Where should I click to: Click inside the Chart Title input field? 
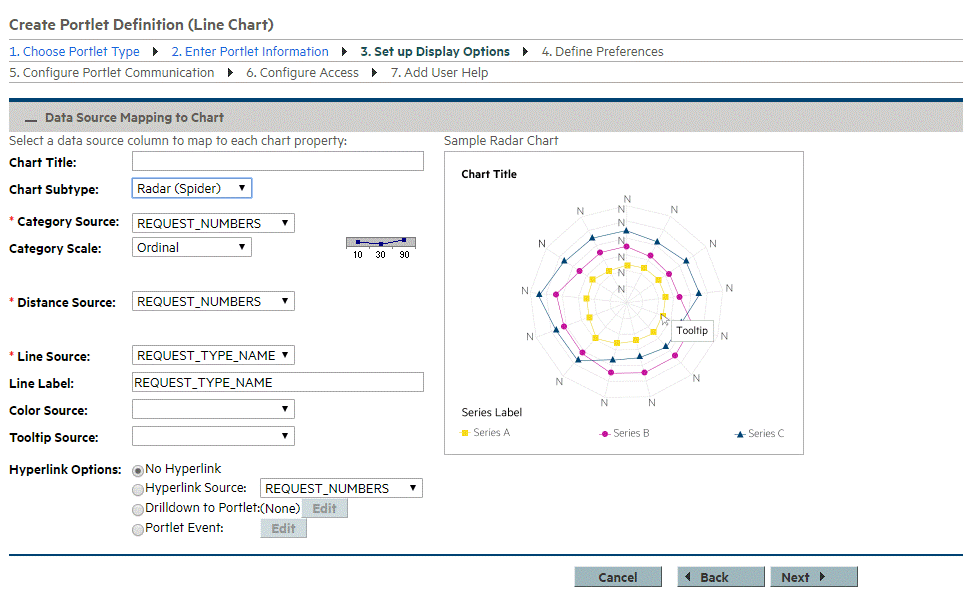[277, 161]
